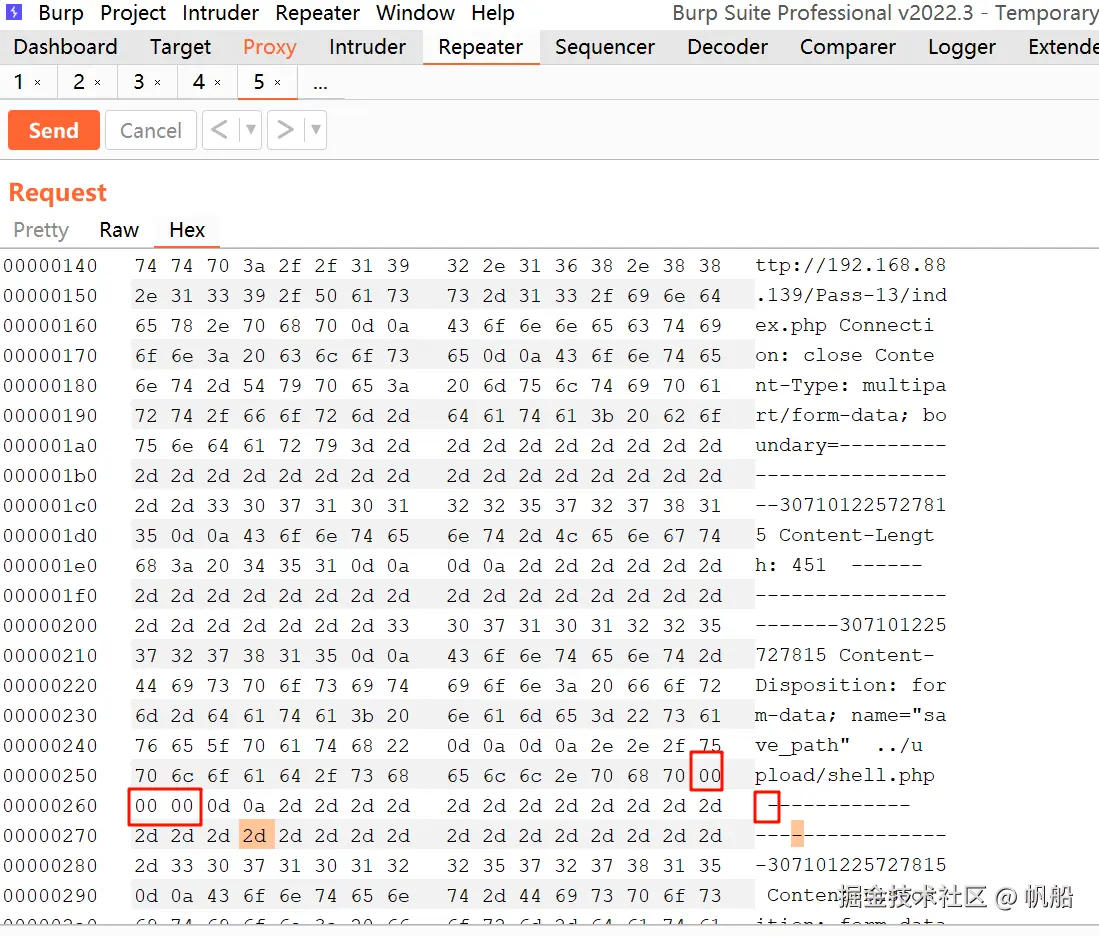1099x936 pixels.
Task: Click ASCII text 'Disposition: for'
Action: click(851, 686)
